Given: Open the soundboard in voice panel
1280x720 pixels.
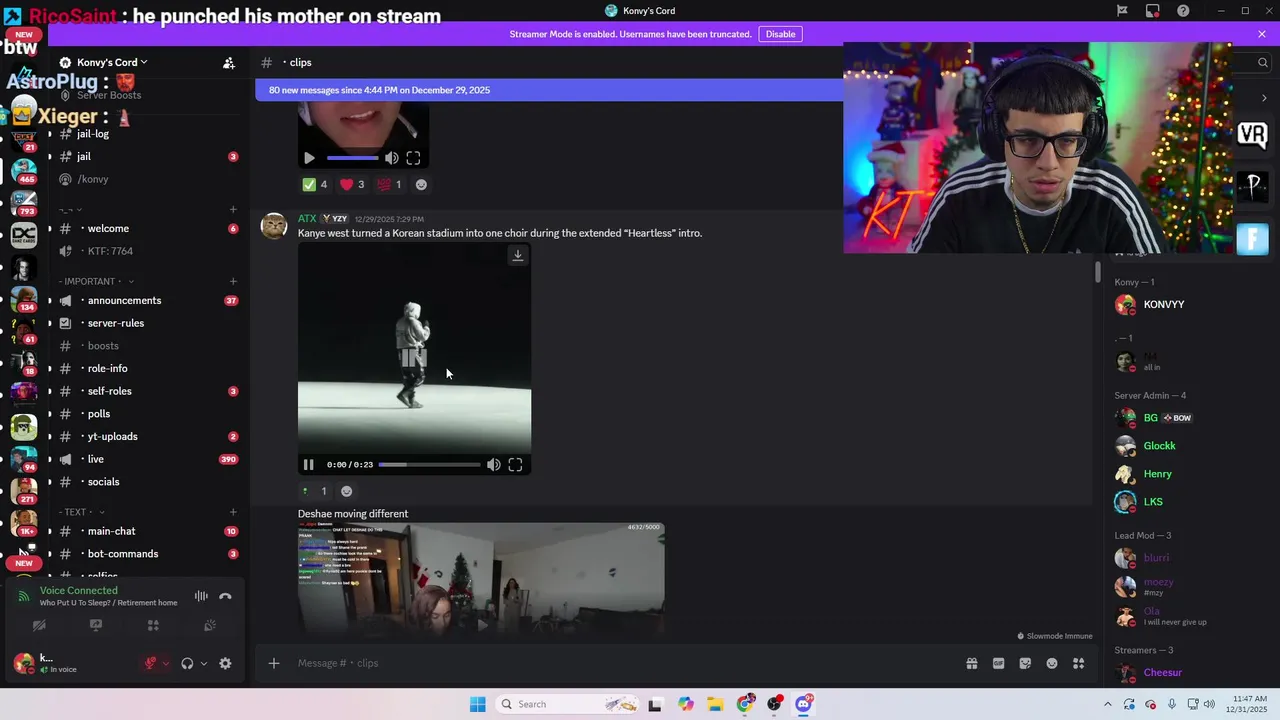Looking at the screenshot, I should click(x=210, y=625).
